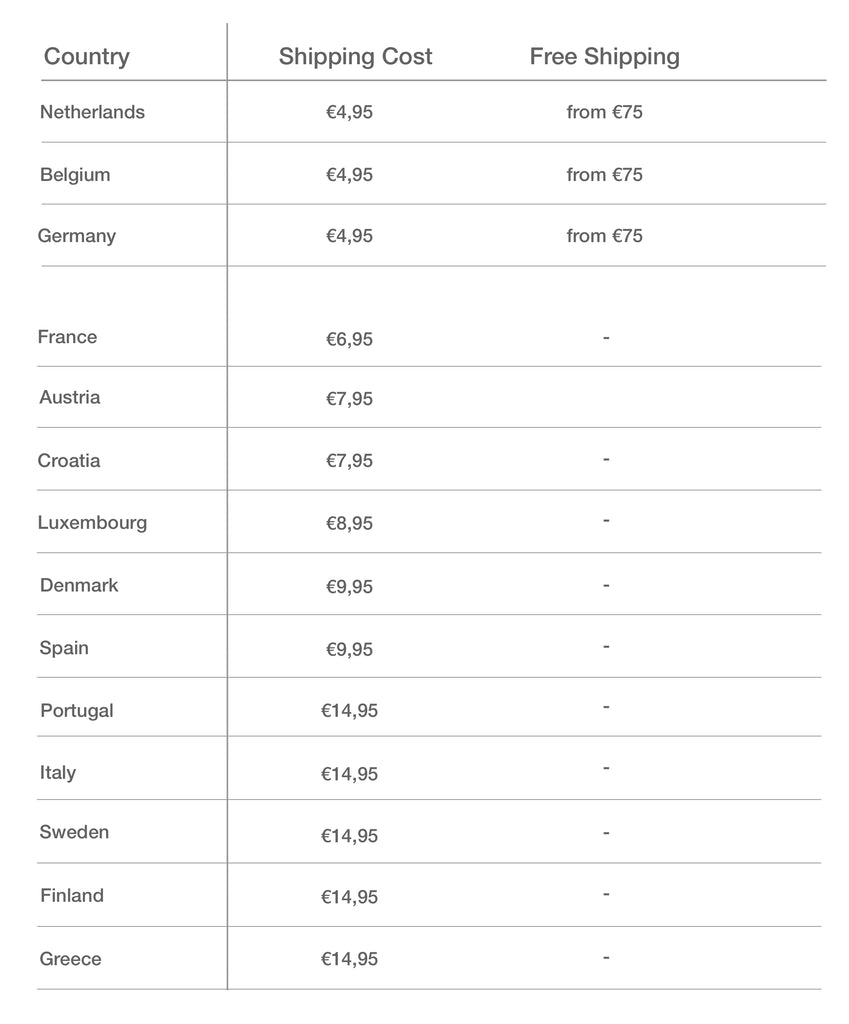Click the Croatia country name
The image size is (849, 1024).
(69, 460)
